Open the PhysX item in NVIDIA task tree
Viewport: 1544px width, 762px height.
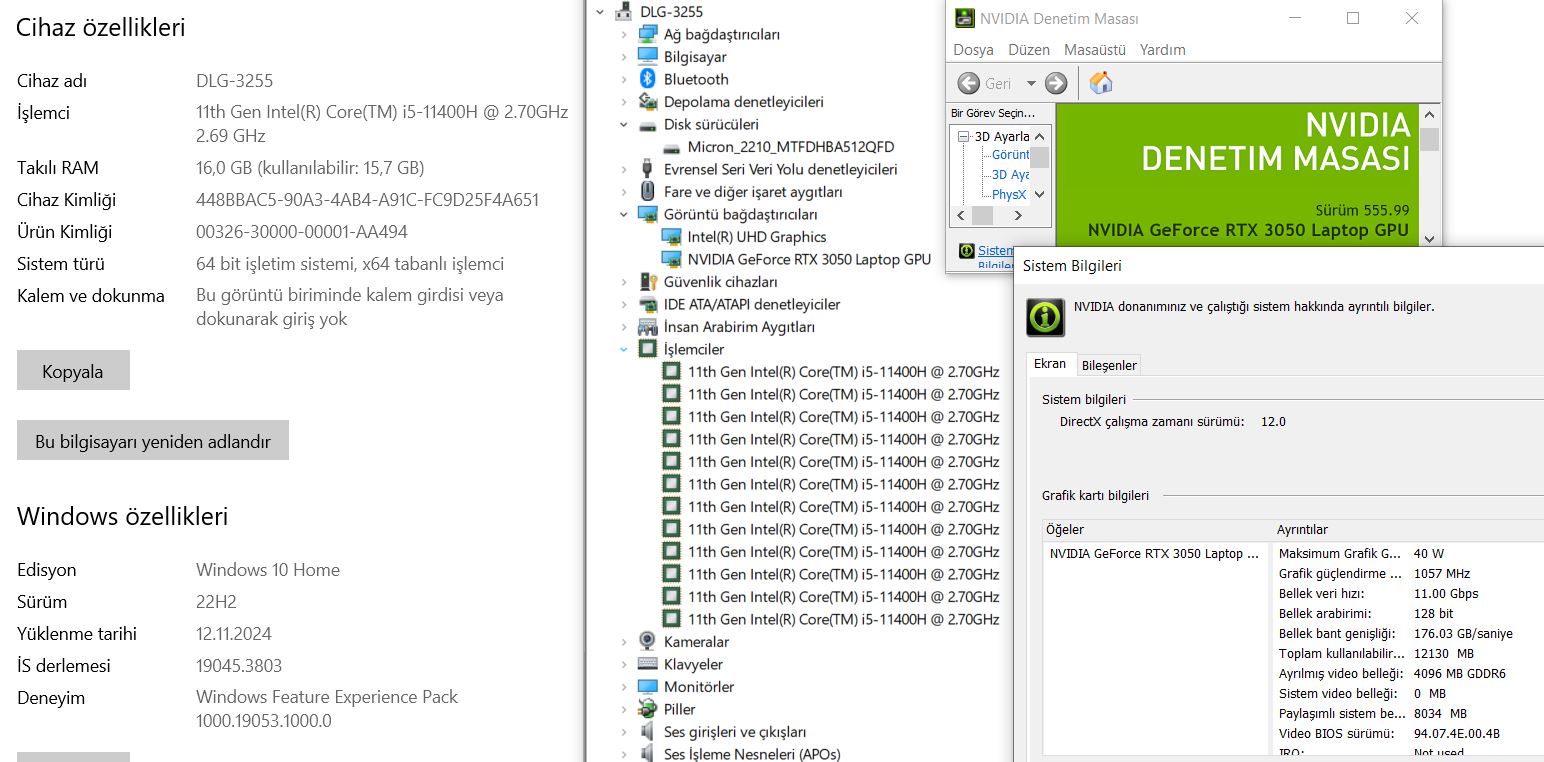tap(1009, 195)
